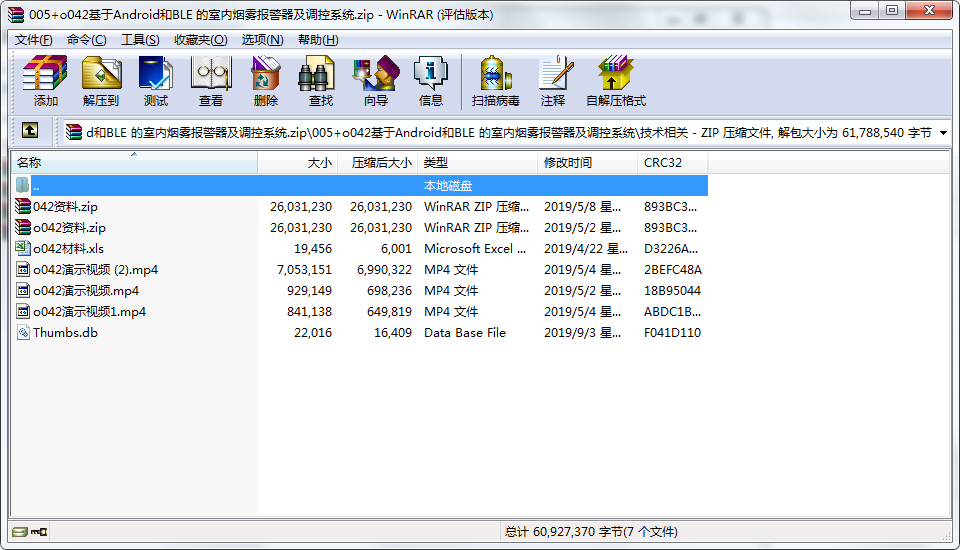
Task: Click the o042演示视频1.mp4 video file icon
Action: pos(23,311)
